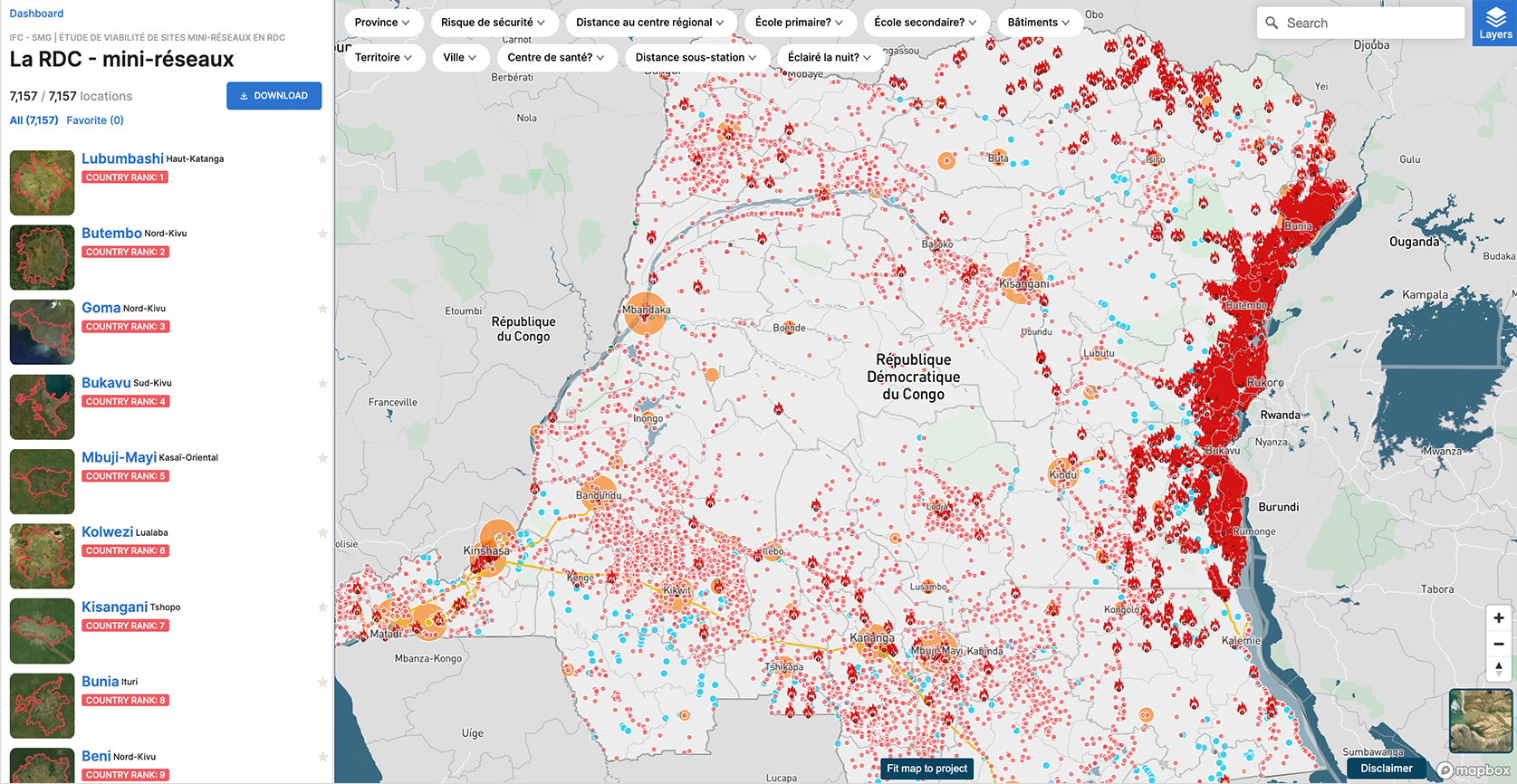1517x784 pixels.
Task: Expand the Province filter dropdown
Action: coord(382,23)
